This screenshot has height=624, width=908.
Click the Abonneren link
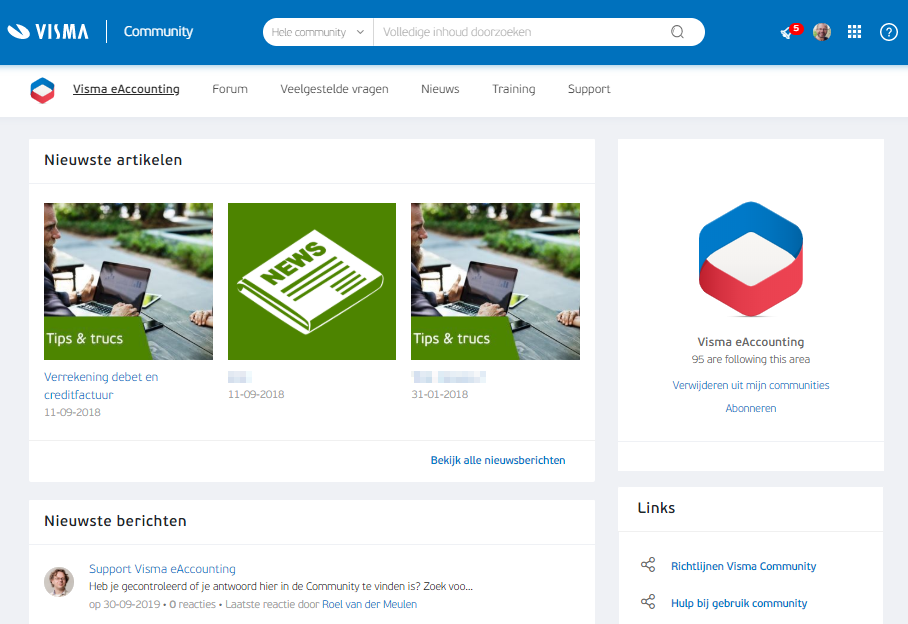750,409
